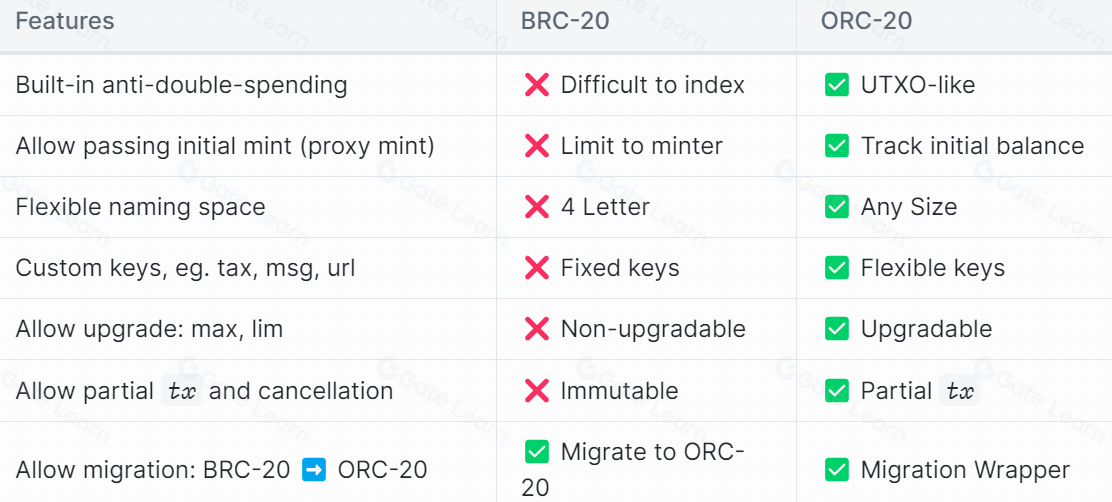
Task: Click the Flexible naming space row label
Action: click(140, 207)
